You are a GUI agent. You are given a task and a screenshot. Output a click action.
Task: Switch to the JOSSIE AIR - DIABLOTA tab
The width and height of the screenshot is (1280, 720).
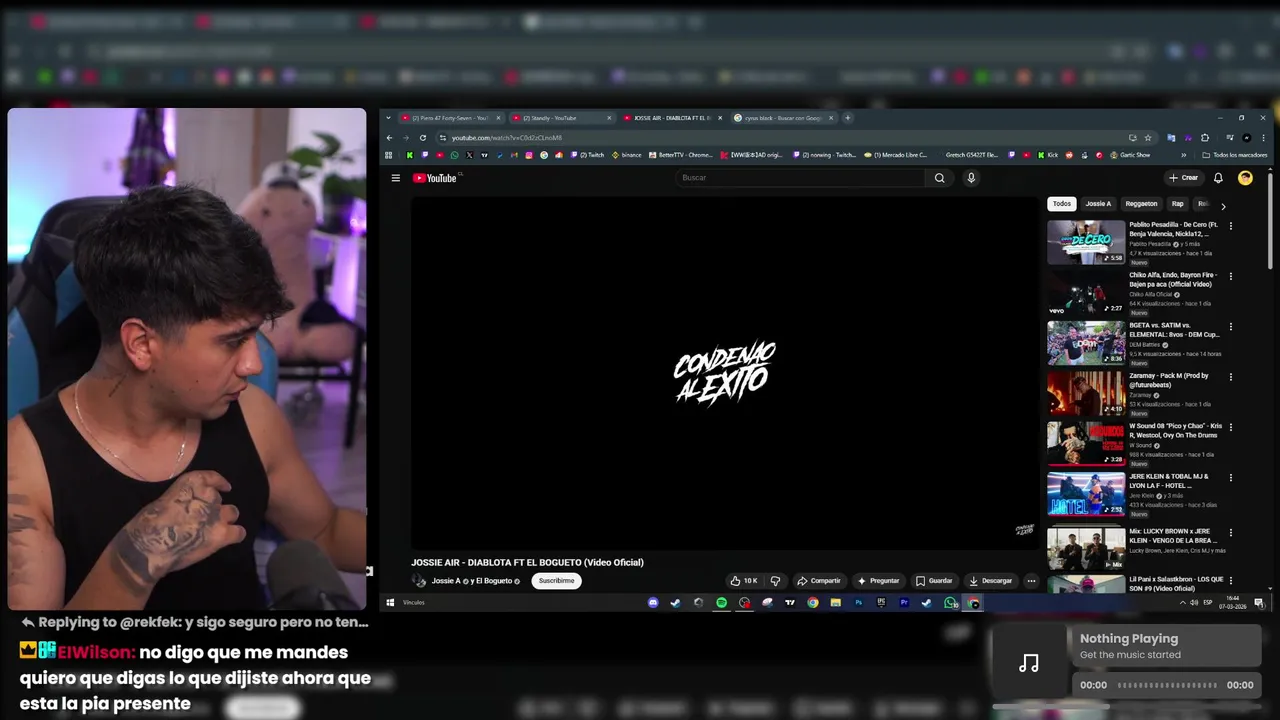[670, 118]
